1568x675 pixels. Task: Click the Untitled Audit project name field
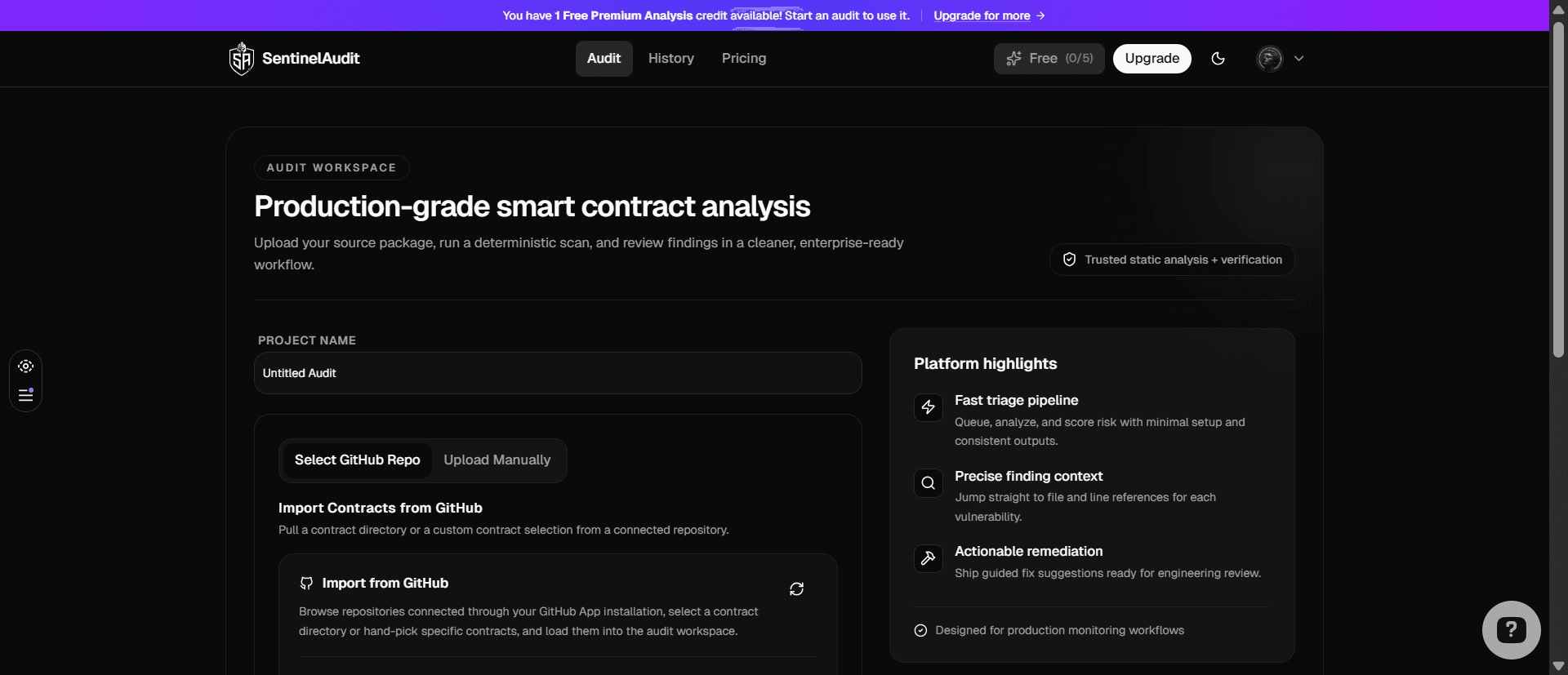pos(558,373)
